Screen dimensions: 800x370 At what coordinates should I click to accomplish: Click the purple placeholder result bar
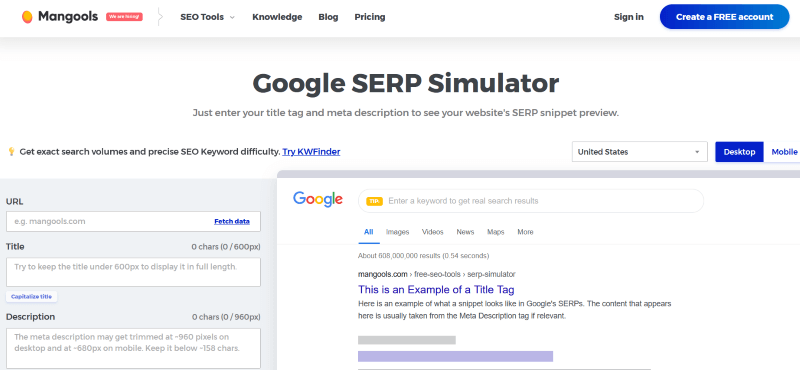[x=456, y=356]
